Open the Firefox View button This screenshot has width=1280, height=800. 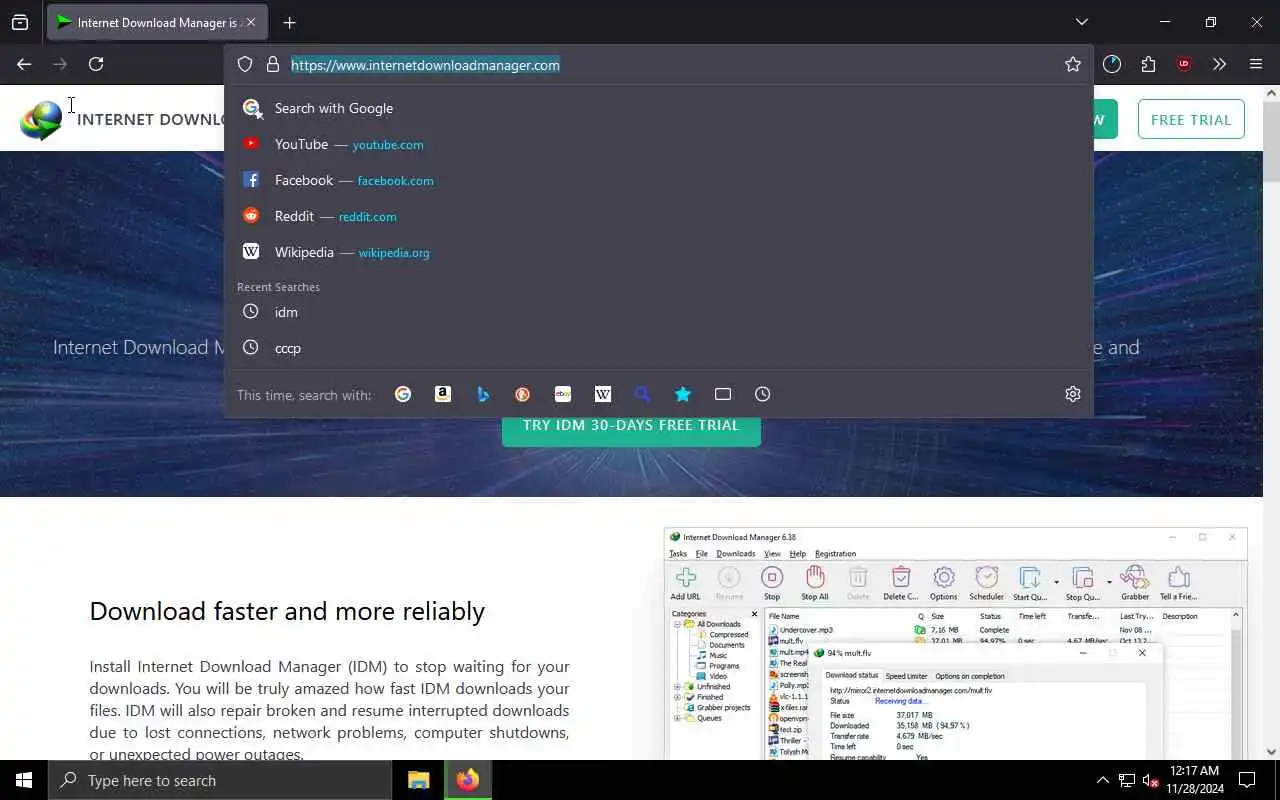tap(20, 22)
